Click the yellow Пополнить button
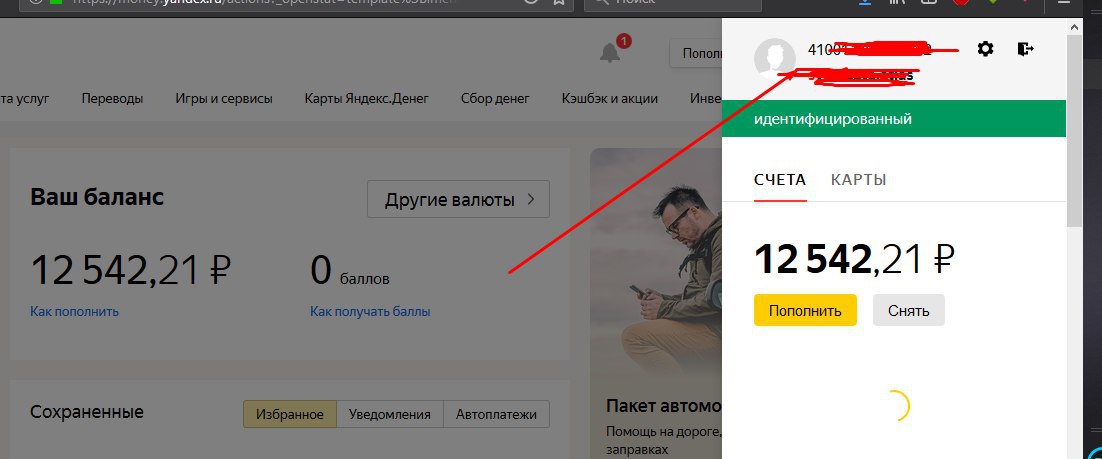This screenshot has height=459, width=1102. (805, 310)
